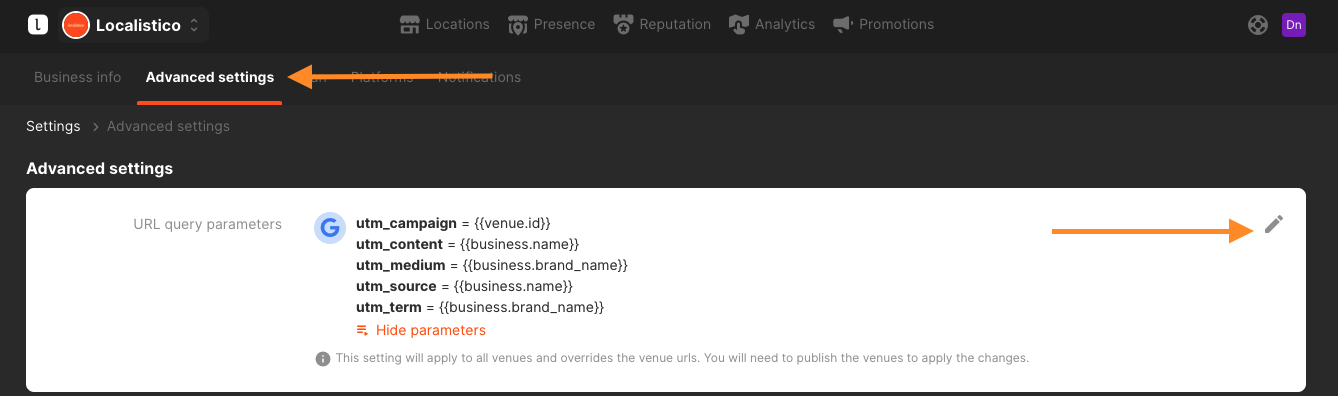The image size is (1338, 396).
Task: Click the URL query parameters label
Action: tap(207, 224)
